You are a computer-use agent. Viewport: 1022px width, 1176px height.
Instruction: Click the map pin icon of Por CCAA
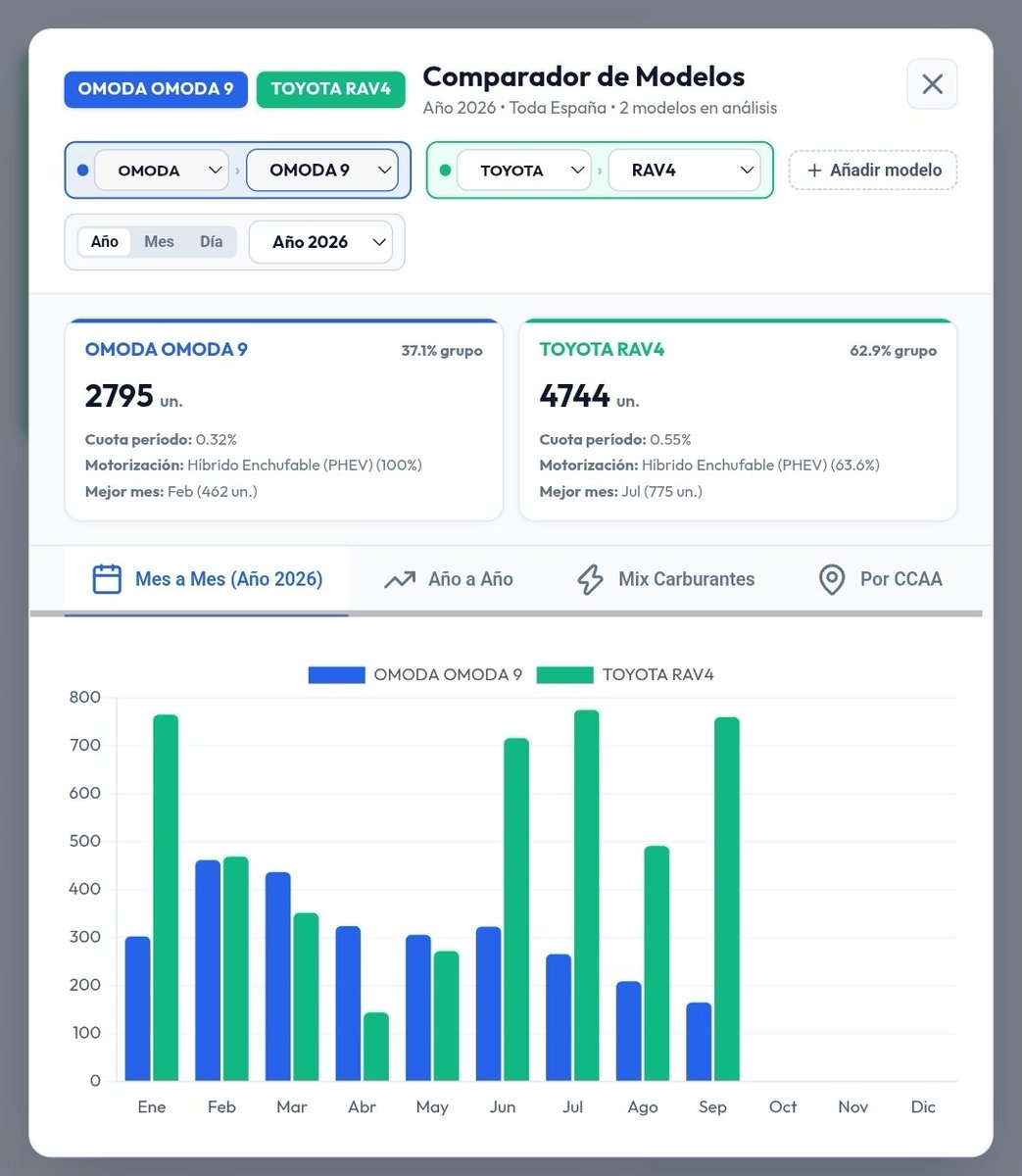(x=832, y=579)
